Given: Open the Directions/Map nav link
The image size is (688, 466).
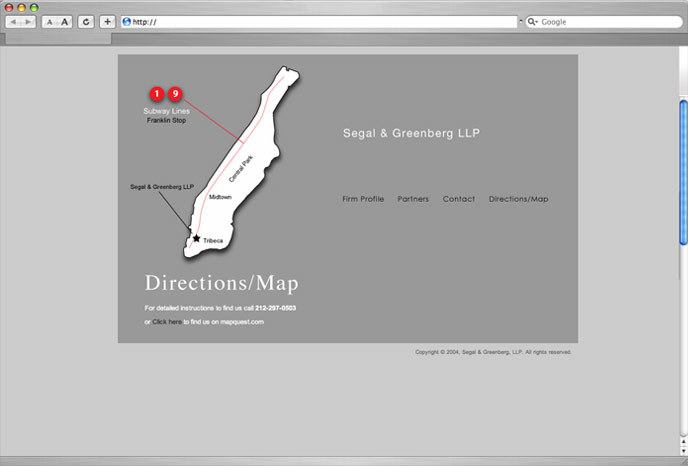Looking at the screenshot, I should (x=518, y=199).
